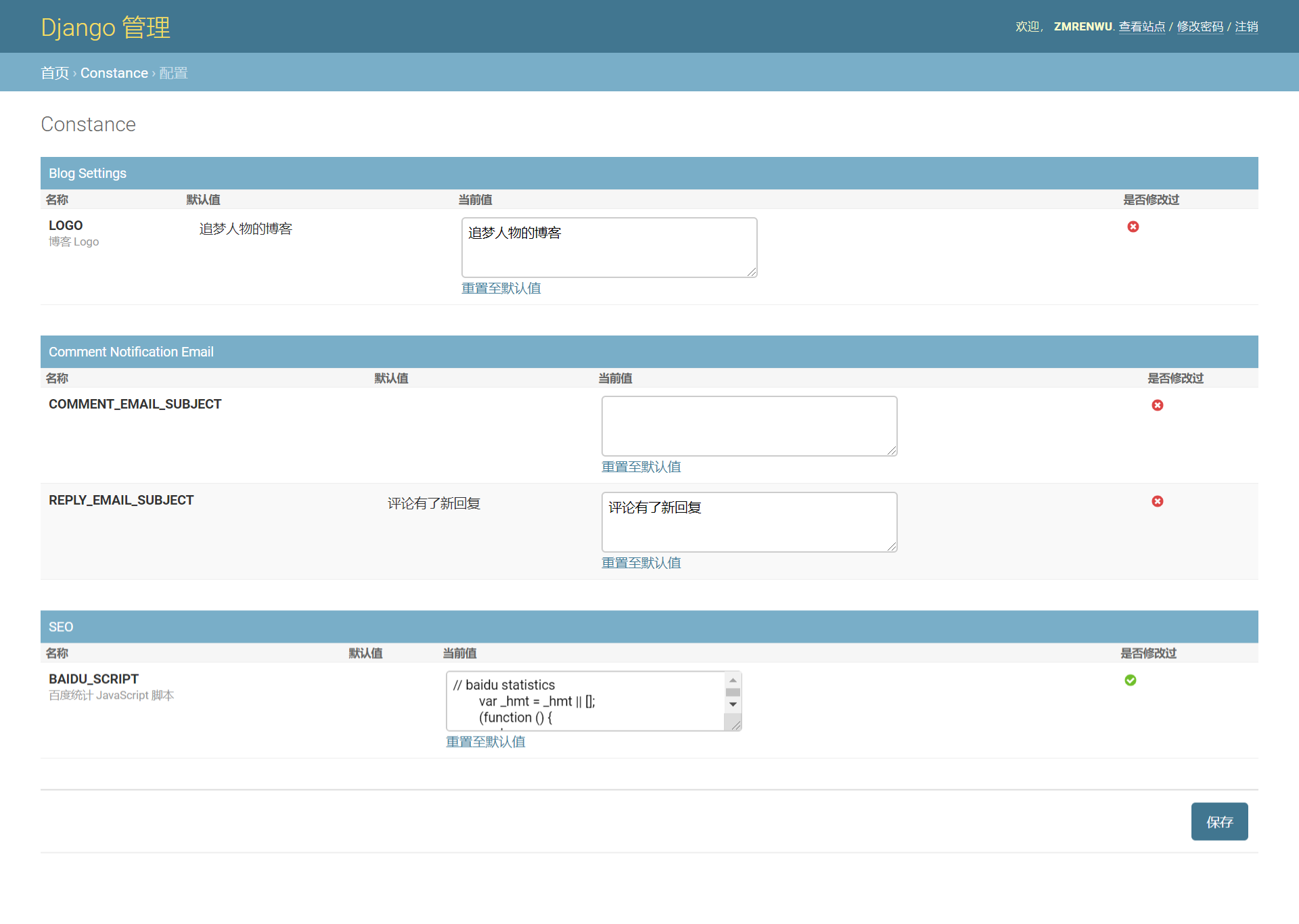Click the Blog Settings 当前值 column header

coord(475,200)
